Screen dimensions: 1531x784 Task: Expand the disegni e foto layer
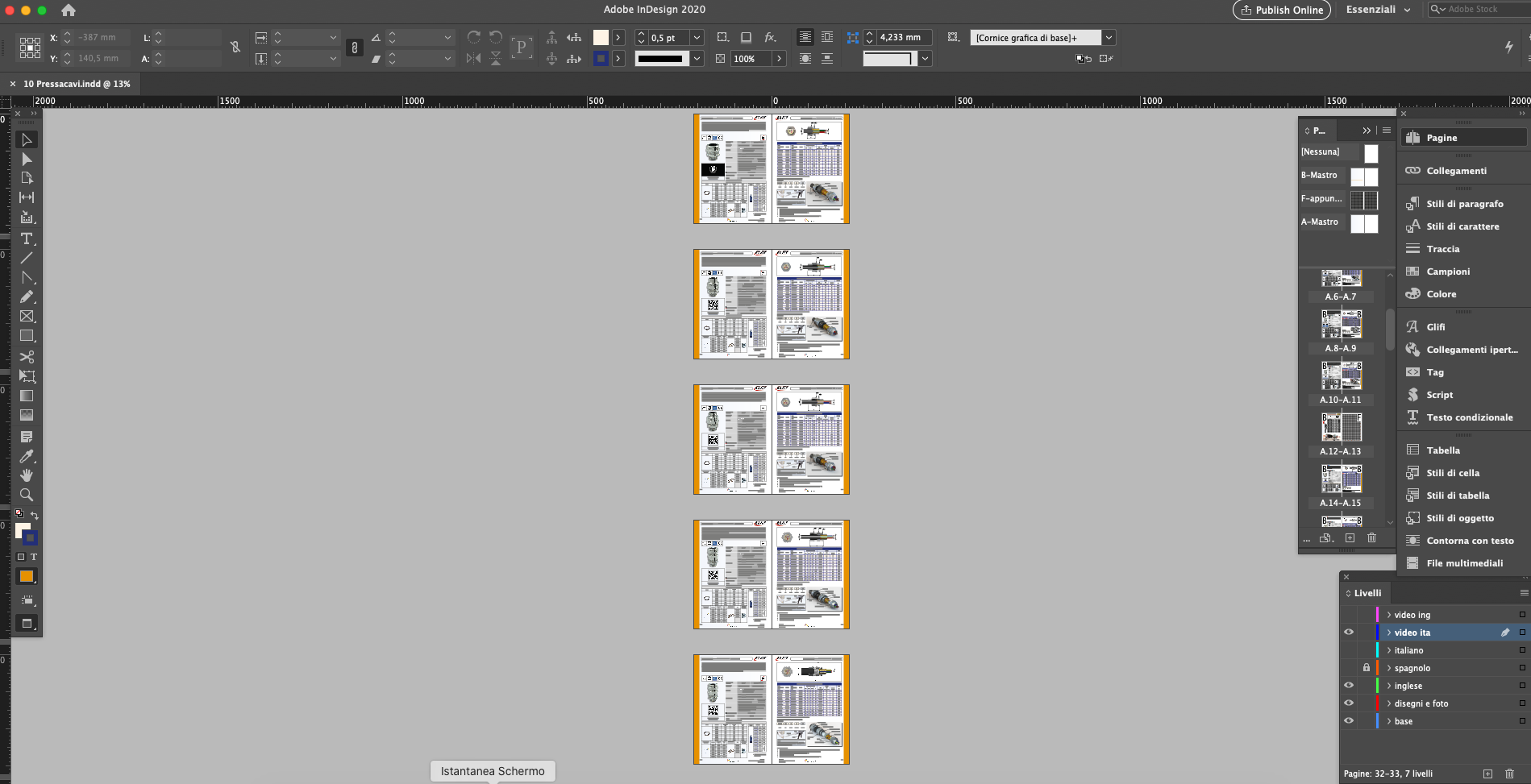coord(1388,703)
